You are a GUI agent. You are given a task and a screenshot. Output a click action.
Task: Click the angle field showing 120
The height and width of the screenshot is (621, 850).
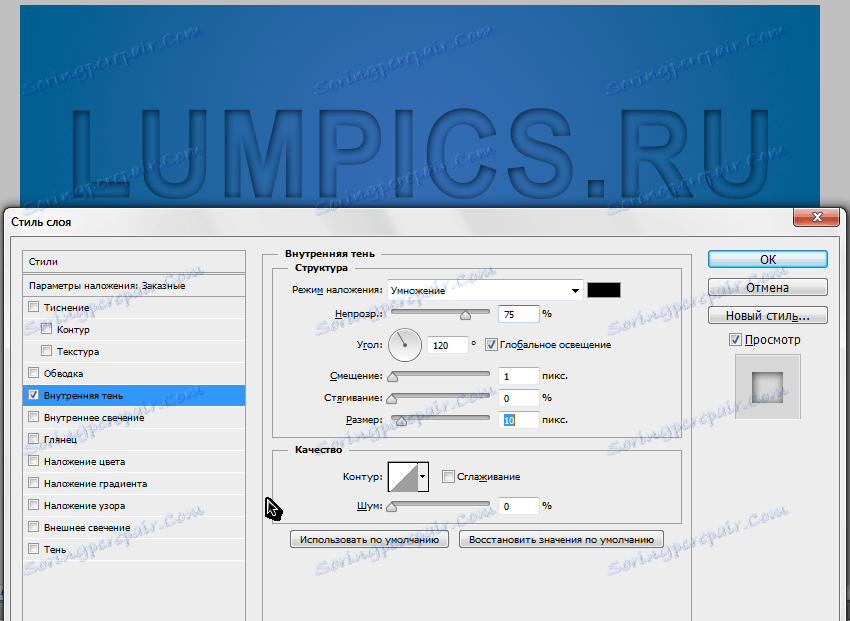[x=448, y=345]
